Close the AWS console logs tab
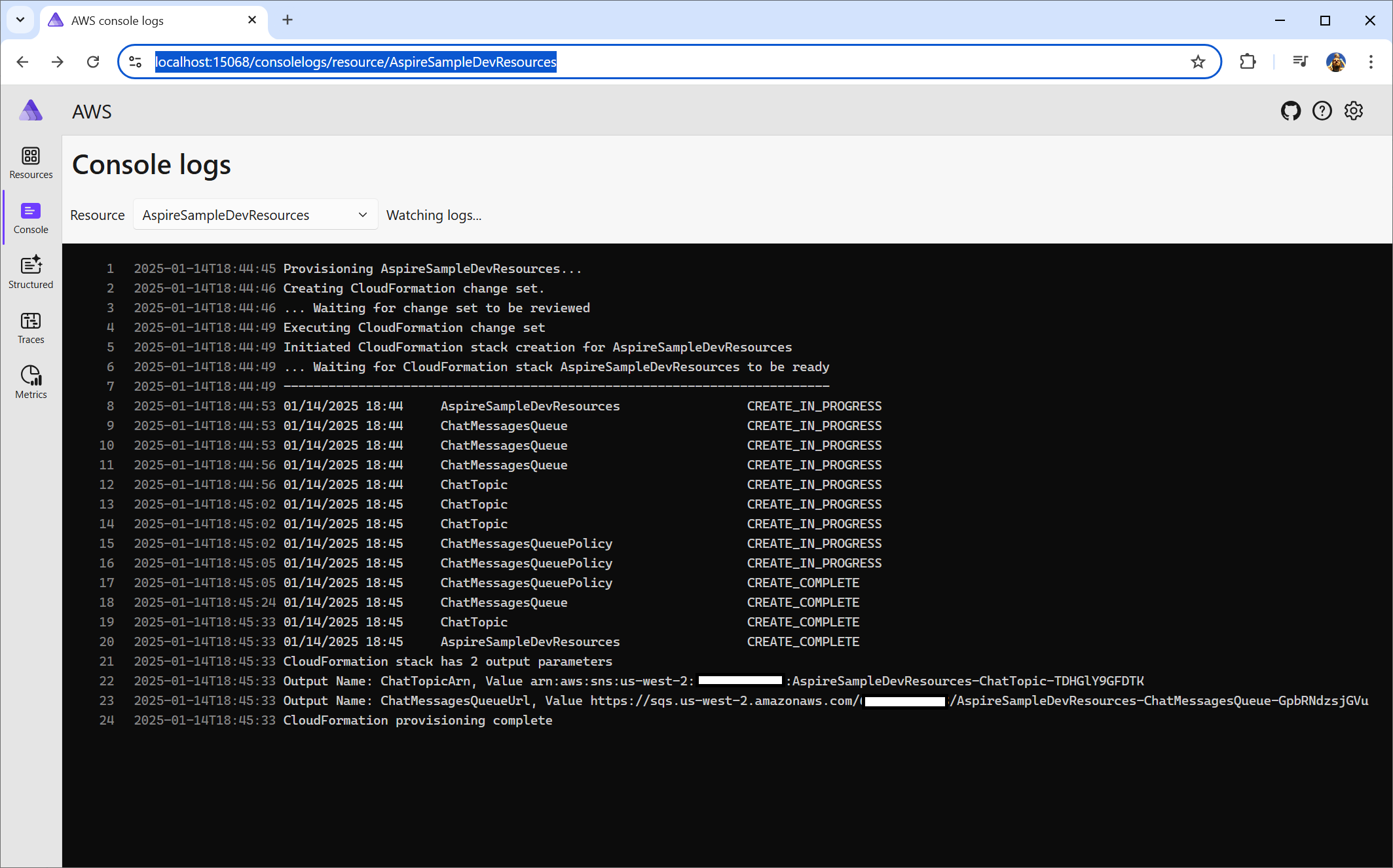 click(252, 20)
